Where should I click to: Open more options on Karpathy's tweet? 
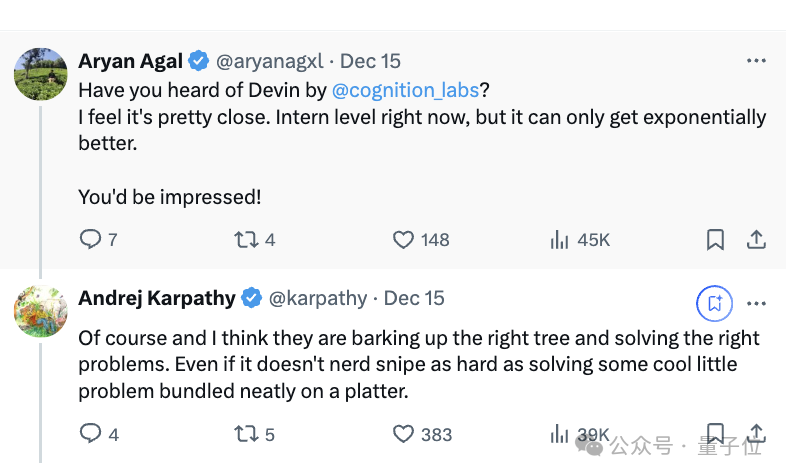click(757, 301)
